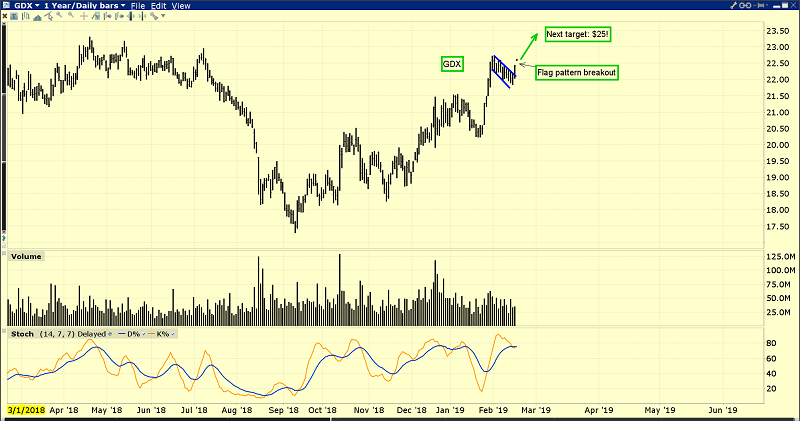800x421 pixels.
Task: Click the Dec '18 date axis label
Action: pyautogui.click(x=411, y=410)
